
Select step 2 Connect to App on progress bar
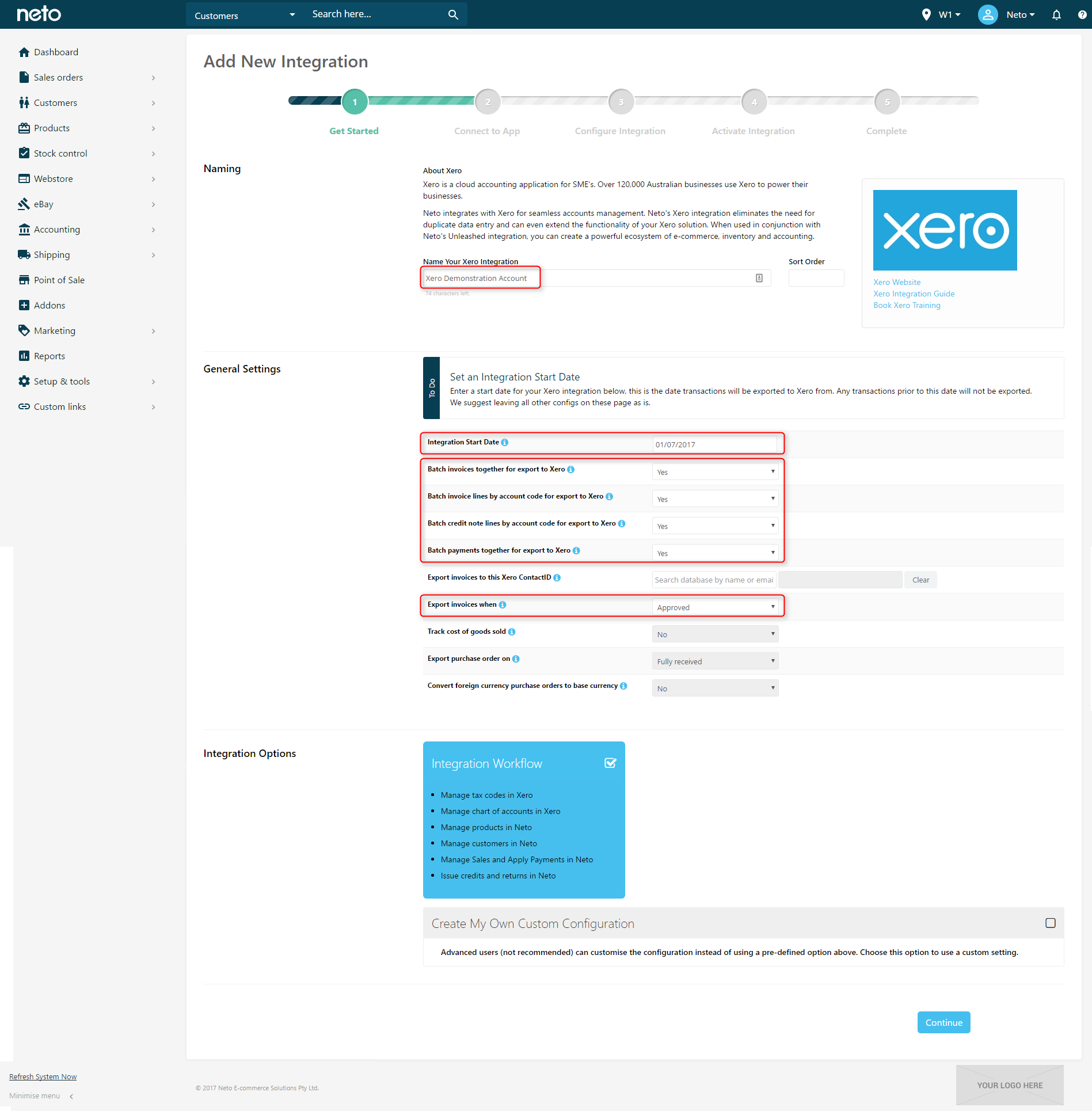click(488, 102)
